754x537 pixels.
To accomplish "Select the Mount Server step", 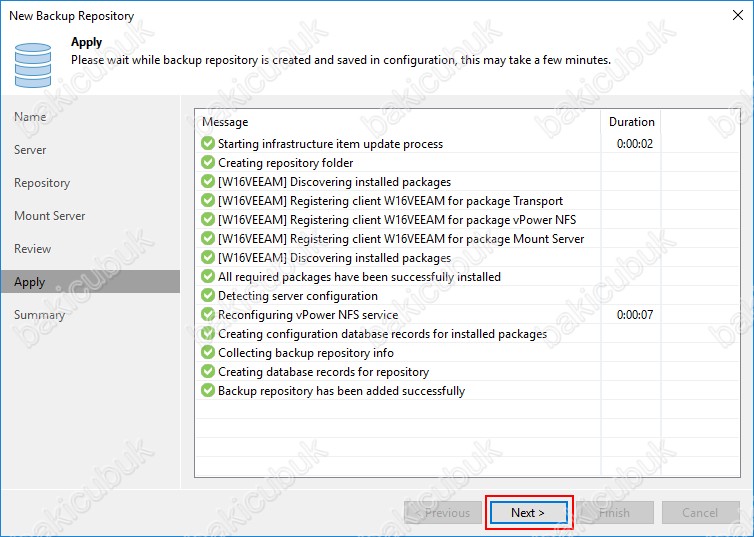I will click(x=49, y=216).
